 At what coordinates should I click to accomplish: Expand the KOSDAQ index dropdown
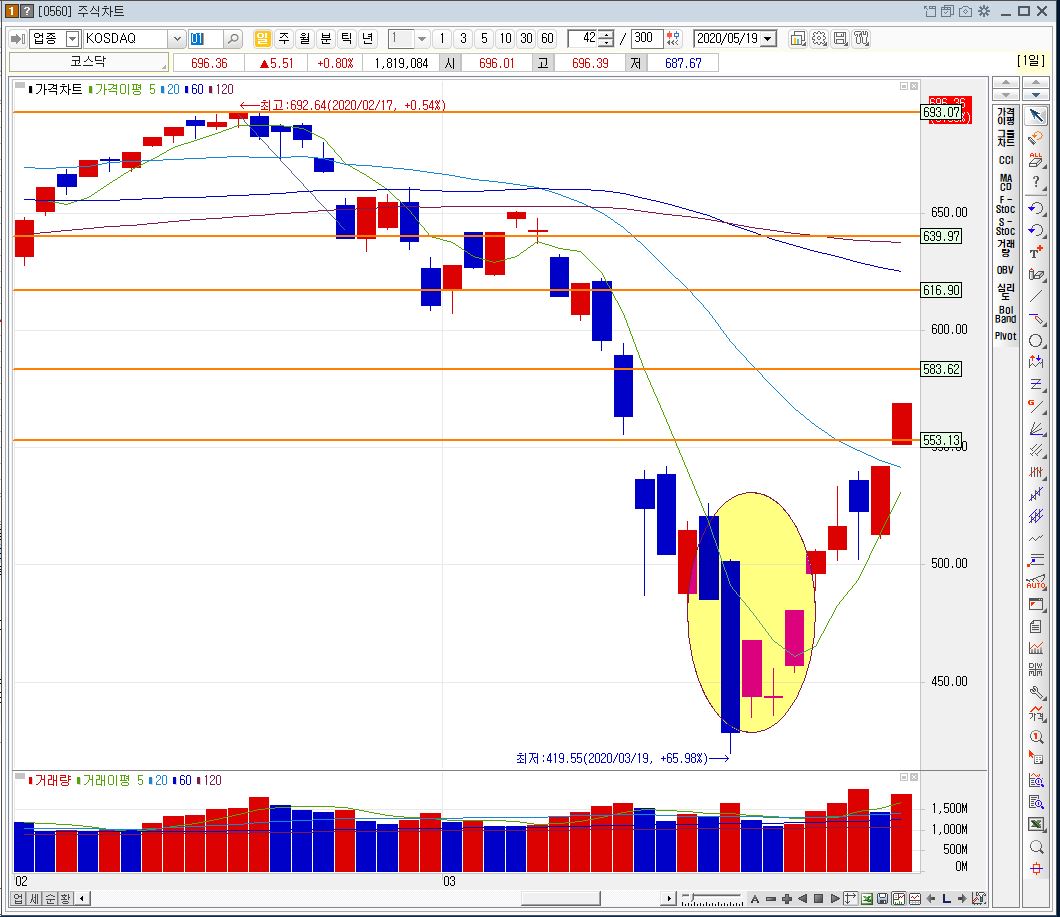(177, 39)
